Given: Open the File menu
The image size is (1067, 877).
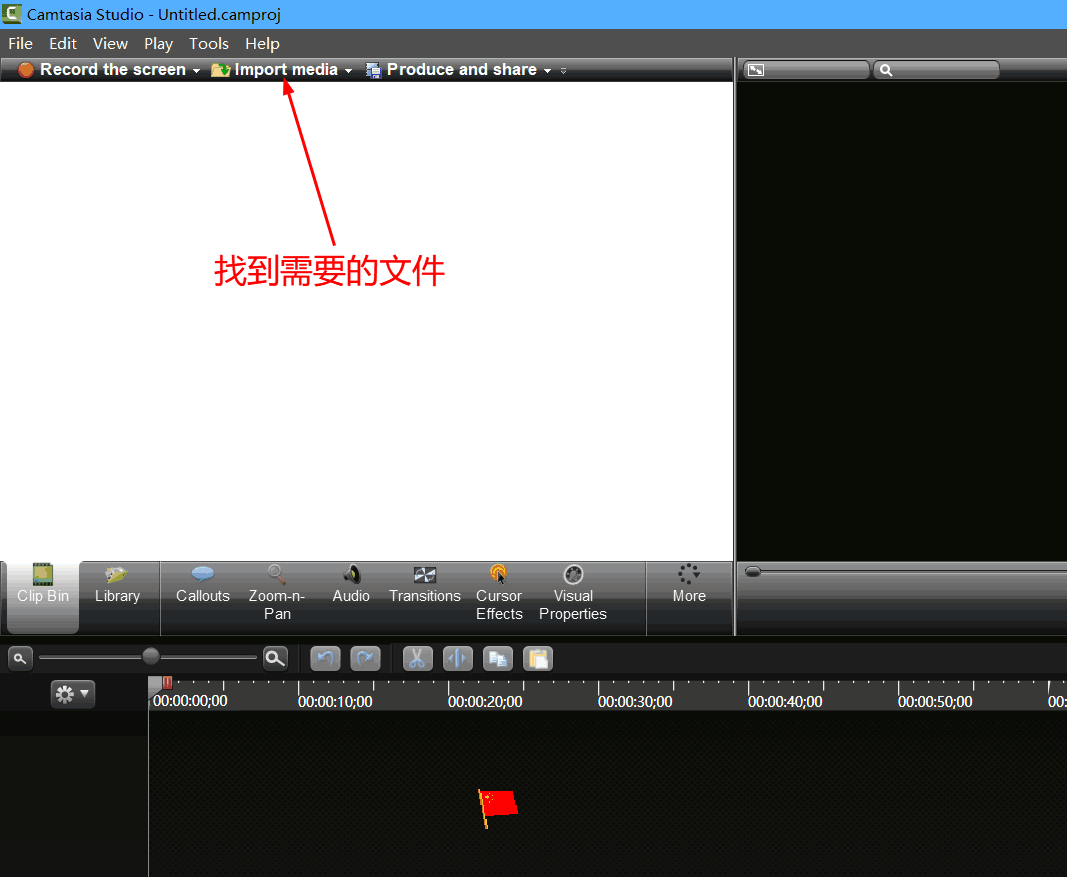Looking at the screenshot, I should [x=20, y=44].
